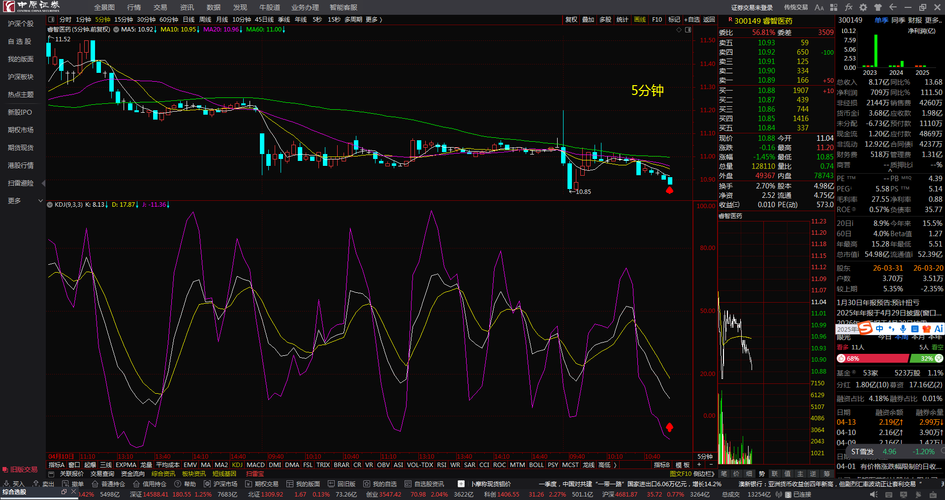
Task: Open 模板 template selector
Action: [683, 465]
